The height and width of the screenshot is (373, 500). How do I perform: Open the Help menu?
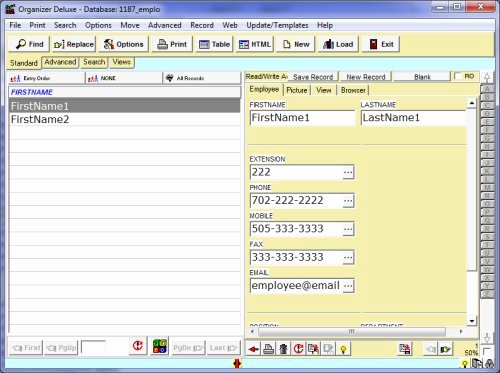[x=325, y=25]
